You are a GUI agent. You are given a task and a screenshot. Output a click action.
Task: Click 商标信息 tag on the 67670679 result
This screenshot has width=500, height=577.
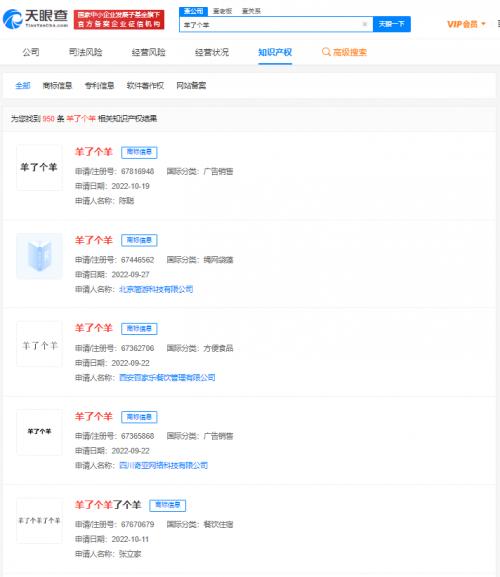[167, 505]
